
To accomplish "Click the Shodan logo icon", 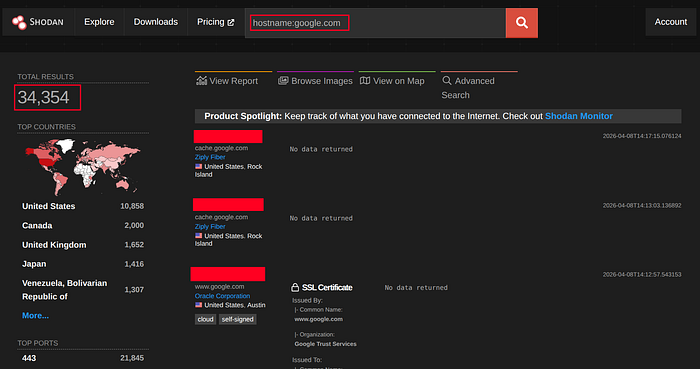I will tap(19, 22).
